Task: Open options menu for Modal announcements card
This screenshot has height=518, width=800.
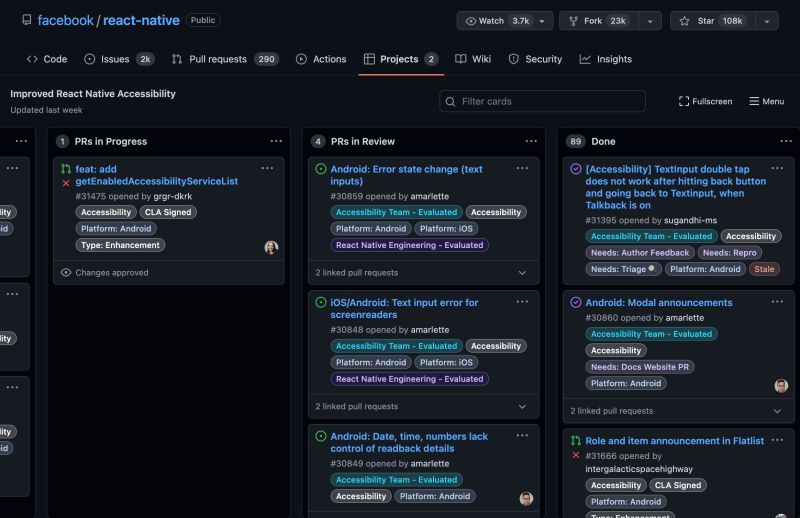Action: (x=778, y=302)
